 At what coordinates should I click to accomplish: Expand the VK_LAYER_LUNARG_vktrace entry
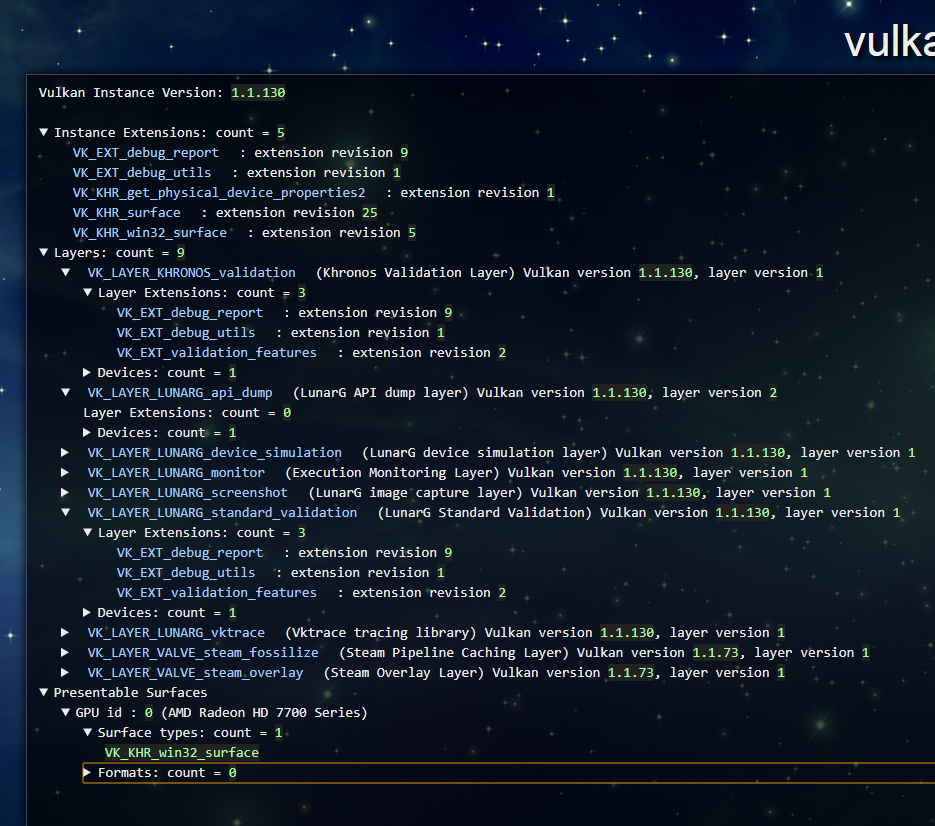(x=65, y=632)
